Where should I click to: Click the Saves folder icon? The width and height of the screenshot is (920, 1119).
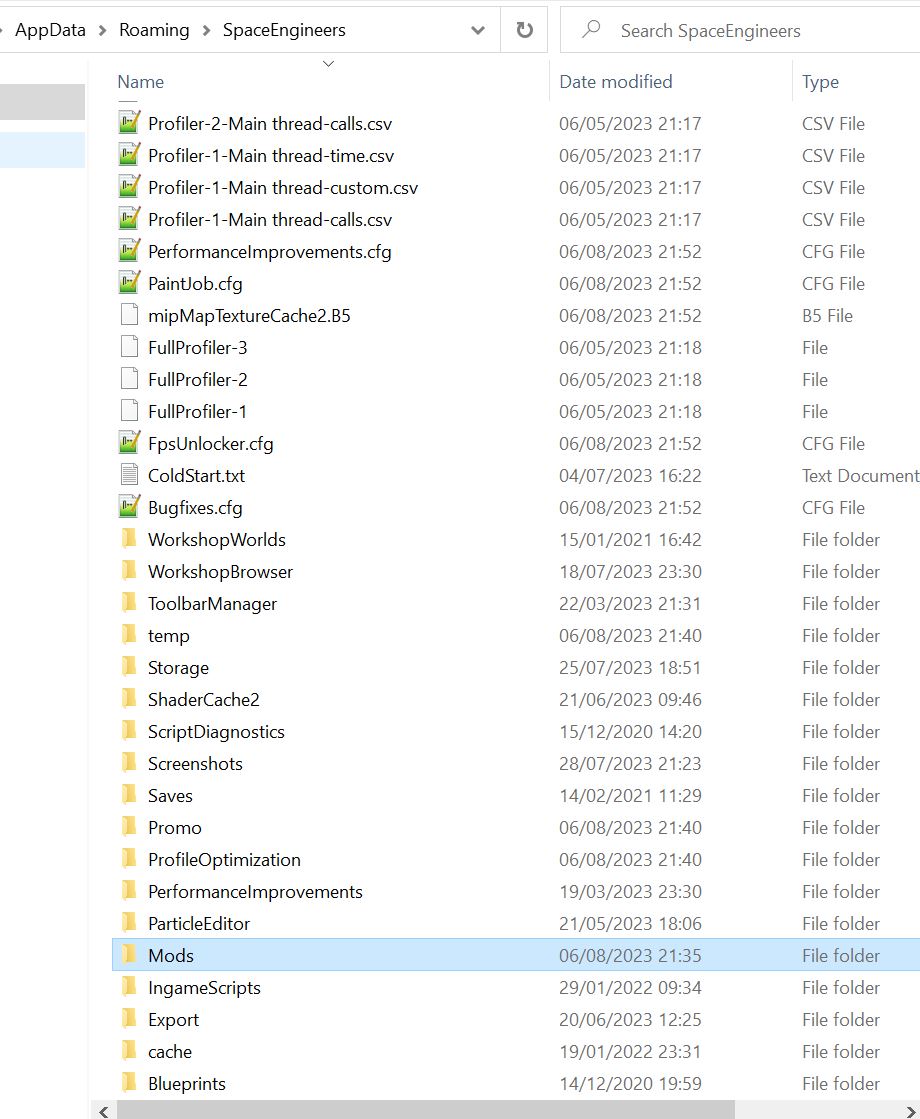tap(129, 794)
